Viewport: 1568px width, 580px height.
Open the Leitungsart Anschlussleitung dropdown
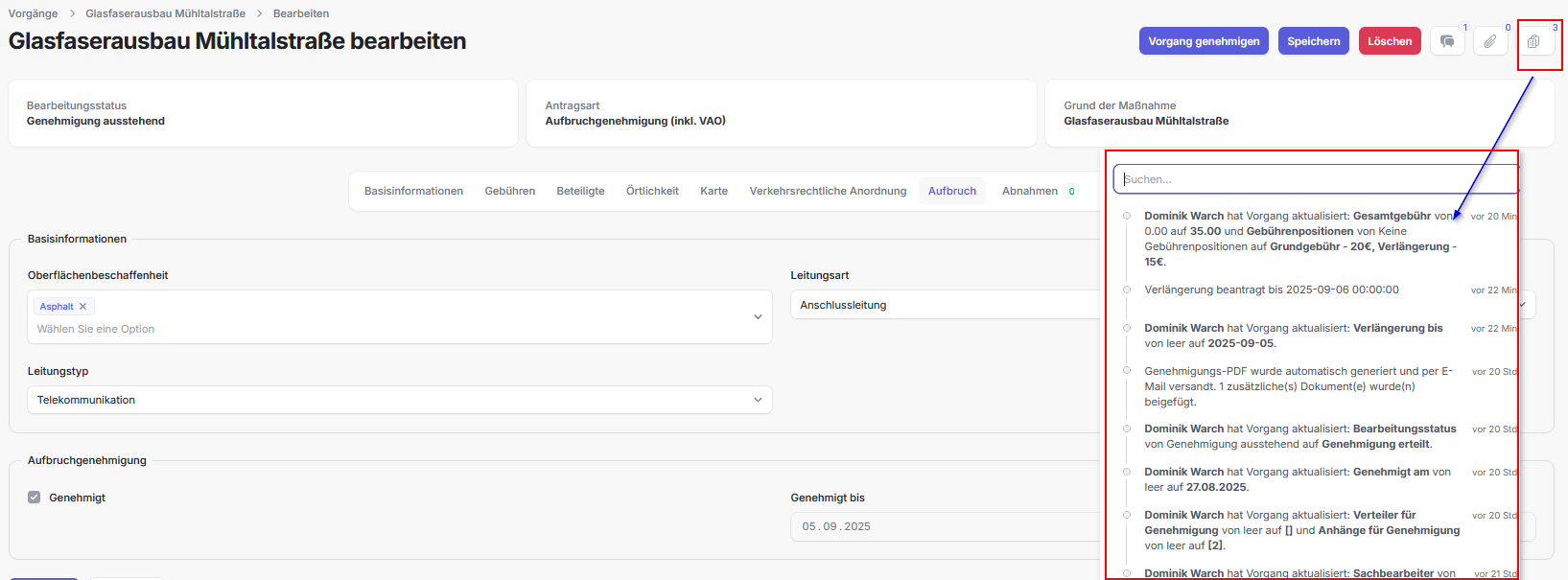point(945,305)
